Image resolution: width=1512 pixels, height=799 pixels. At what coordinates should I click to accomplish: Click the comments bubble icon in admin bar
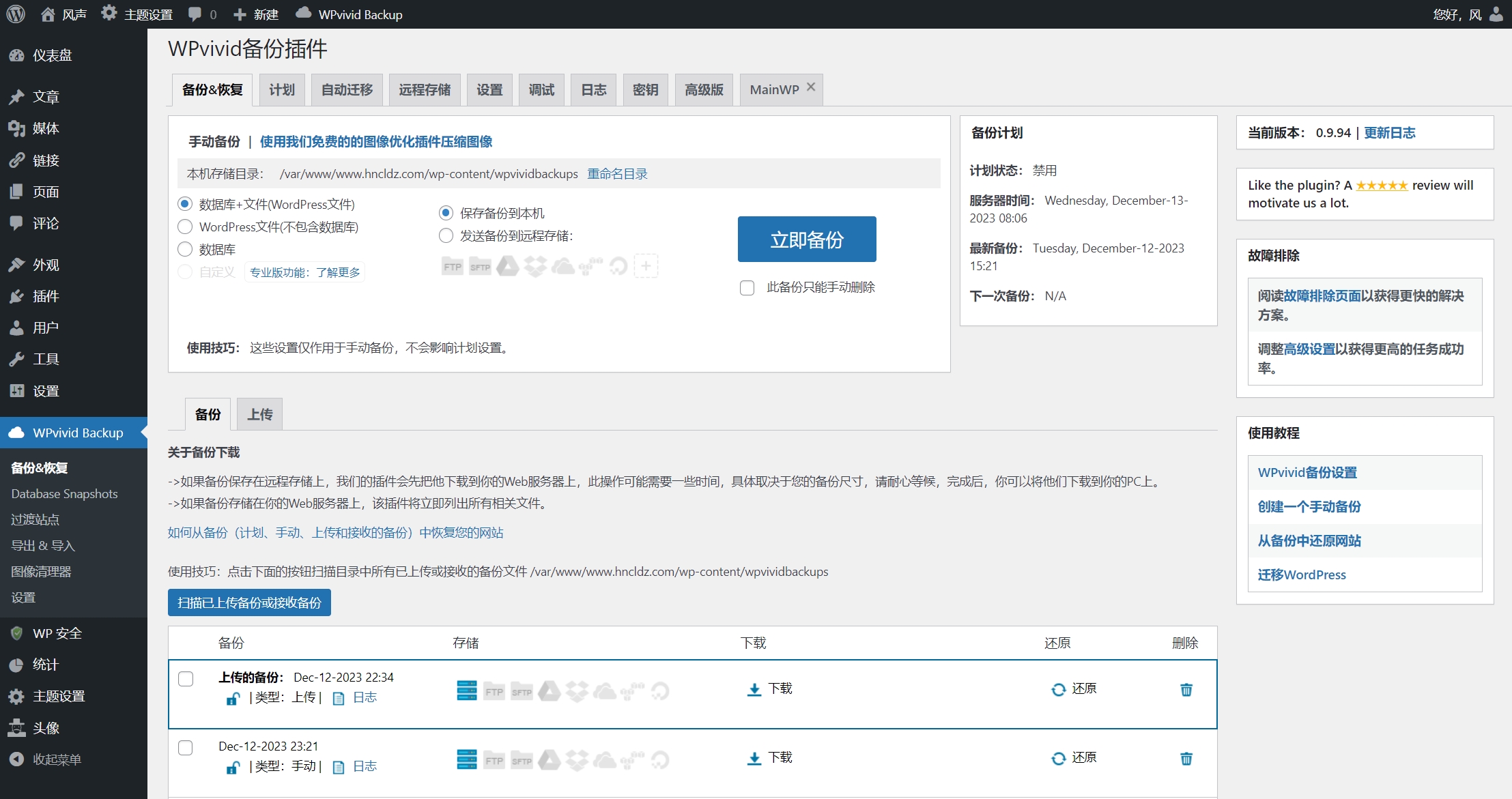point(195,14)
